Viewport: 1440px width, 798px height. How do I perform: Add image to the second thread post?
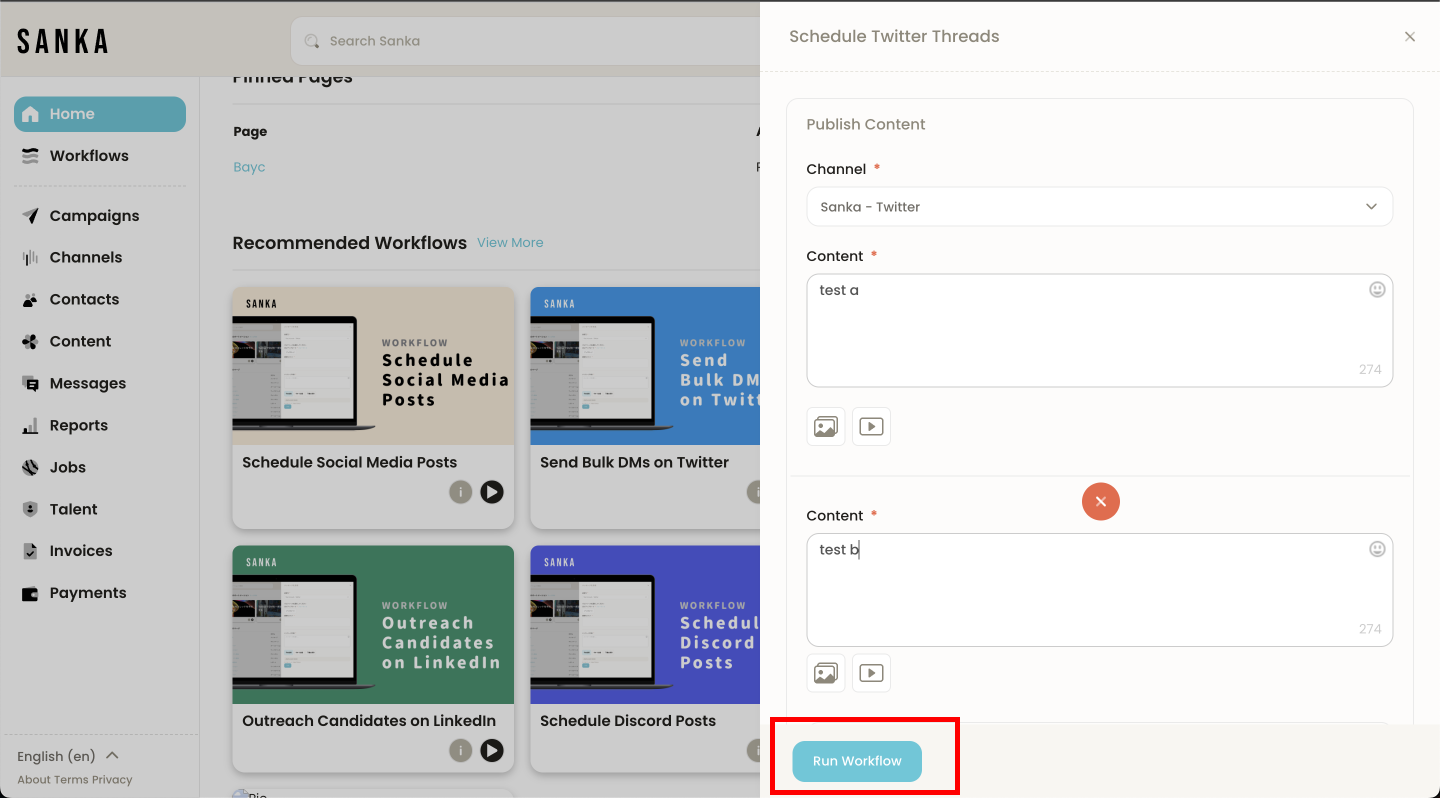pos(825,673)
